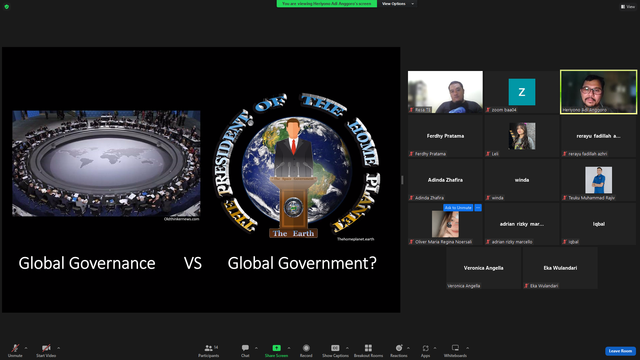Screen dimensions: 640x360
Task: Click the divider handle beside shared screen
Action: click(402, 180)
